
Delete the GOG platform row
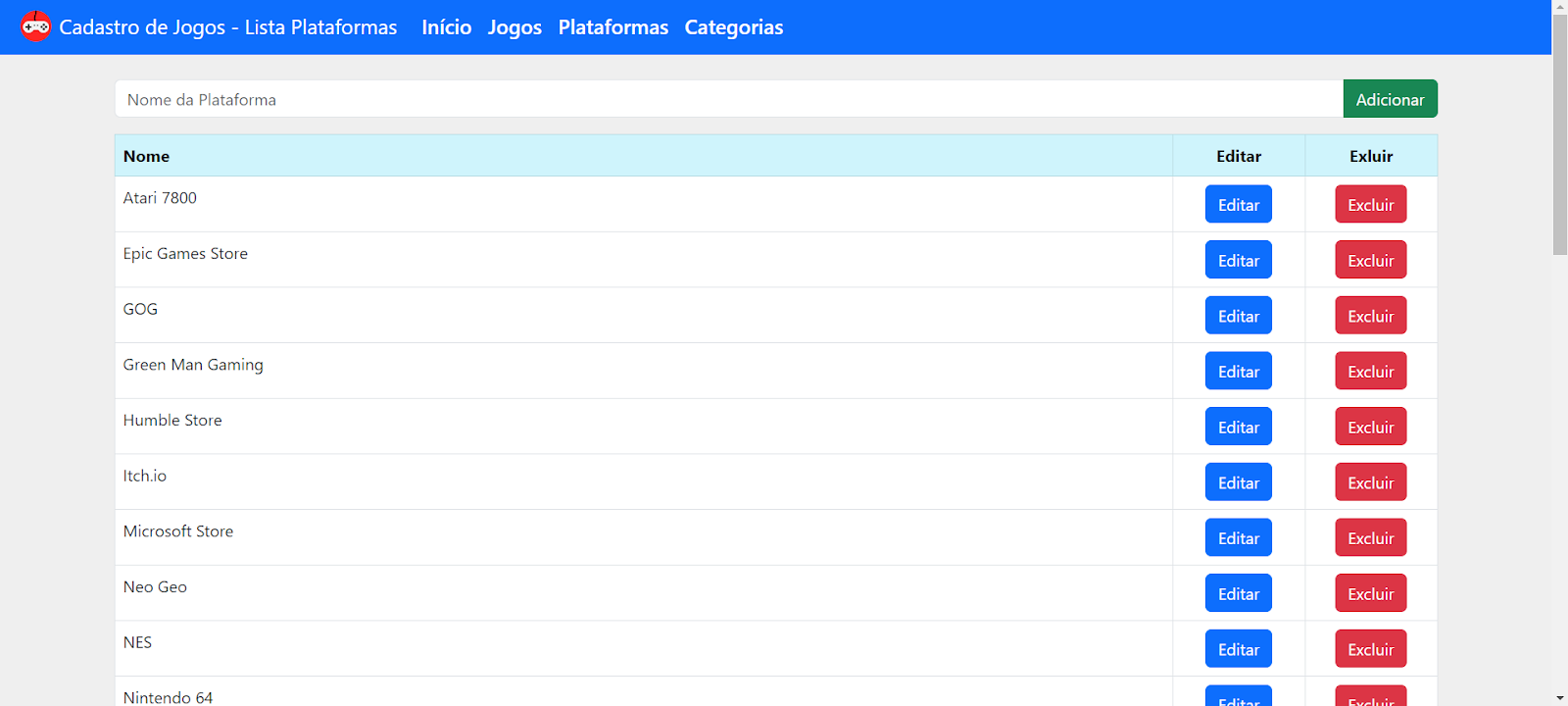[x=1370, y=316]
